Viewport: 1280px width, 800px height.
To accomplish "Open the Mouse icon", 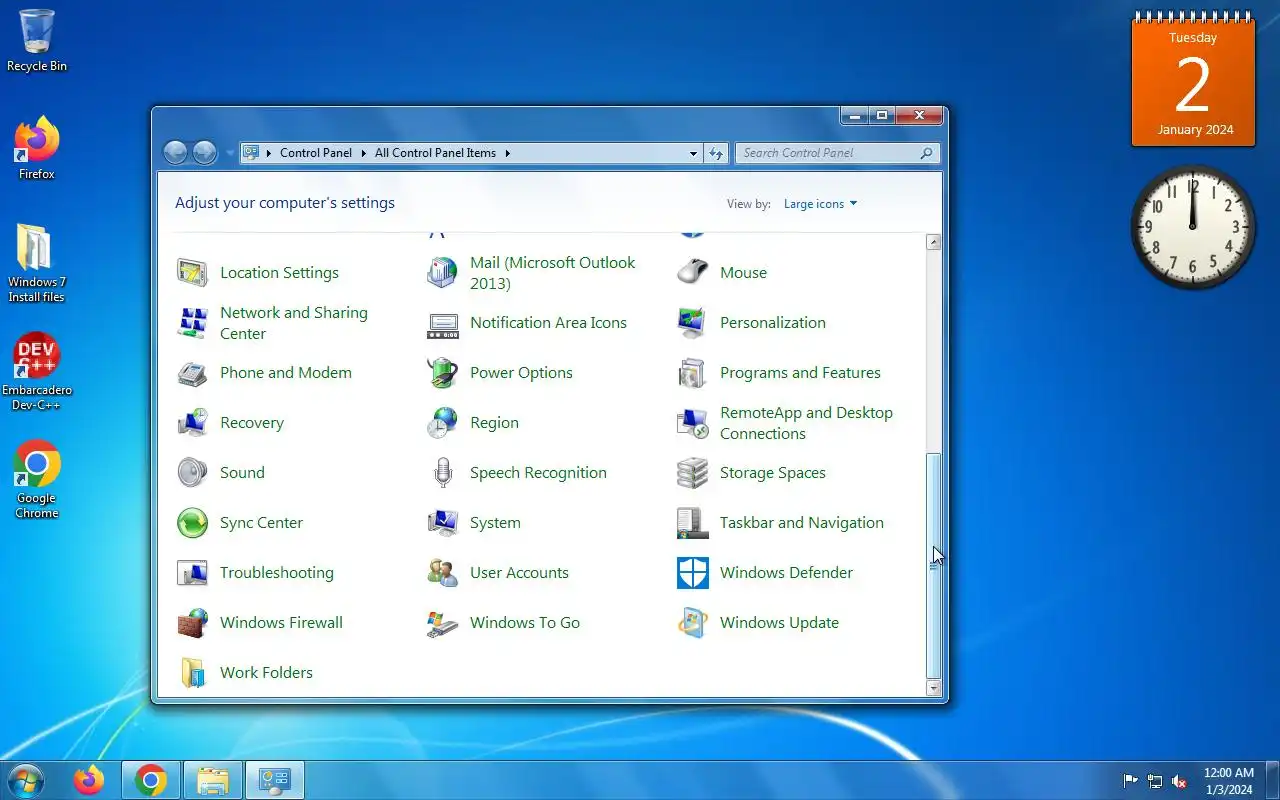I will 692,272.
